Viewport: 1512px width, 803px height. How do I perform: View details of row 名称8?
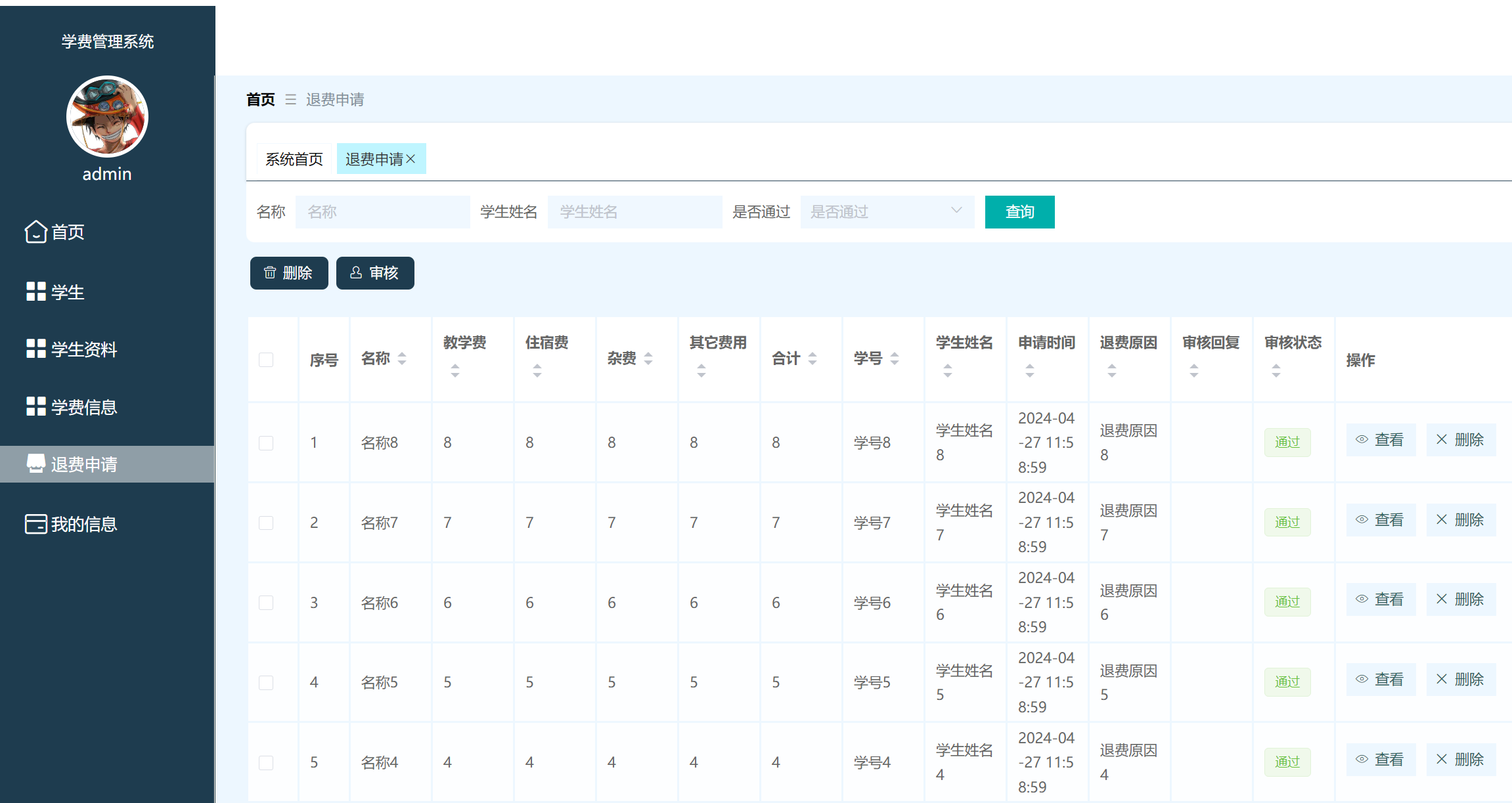pyautogui.click(x=1381, y=440)
